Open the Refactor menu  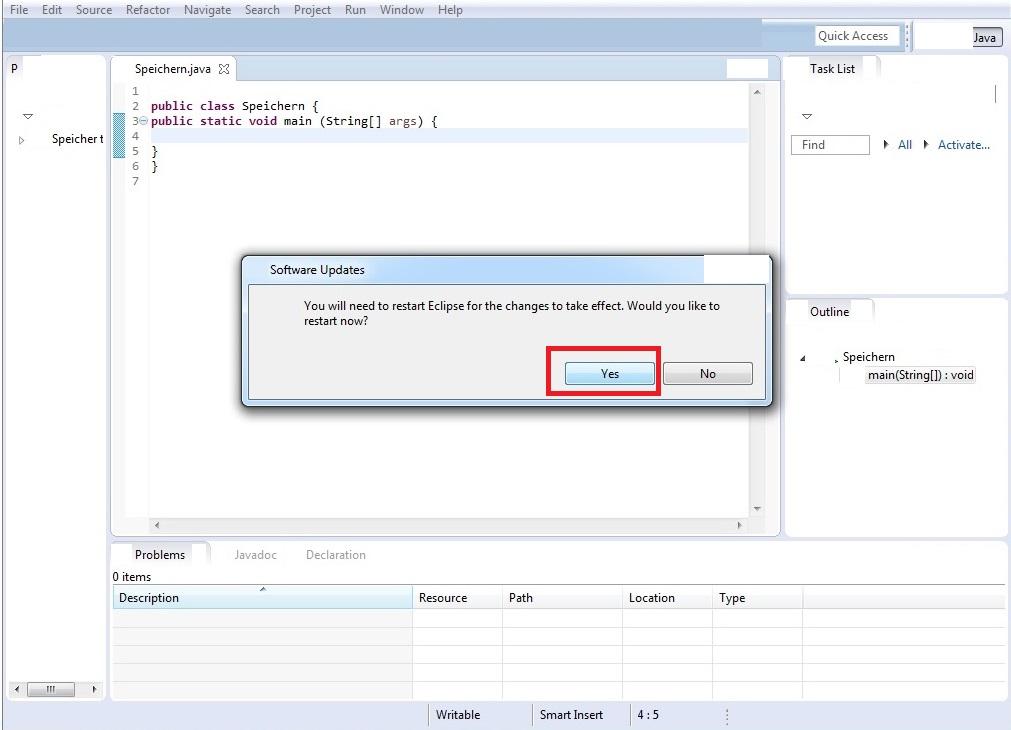[x=148, y=10]
